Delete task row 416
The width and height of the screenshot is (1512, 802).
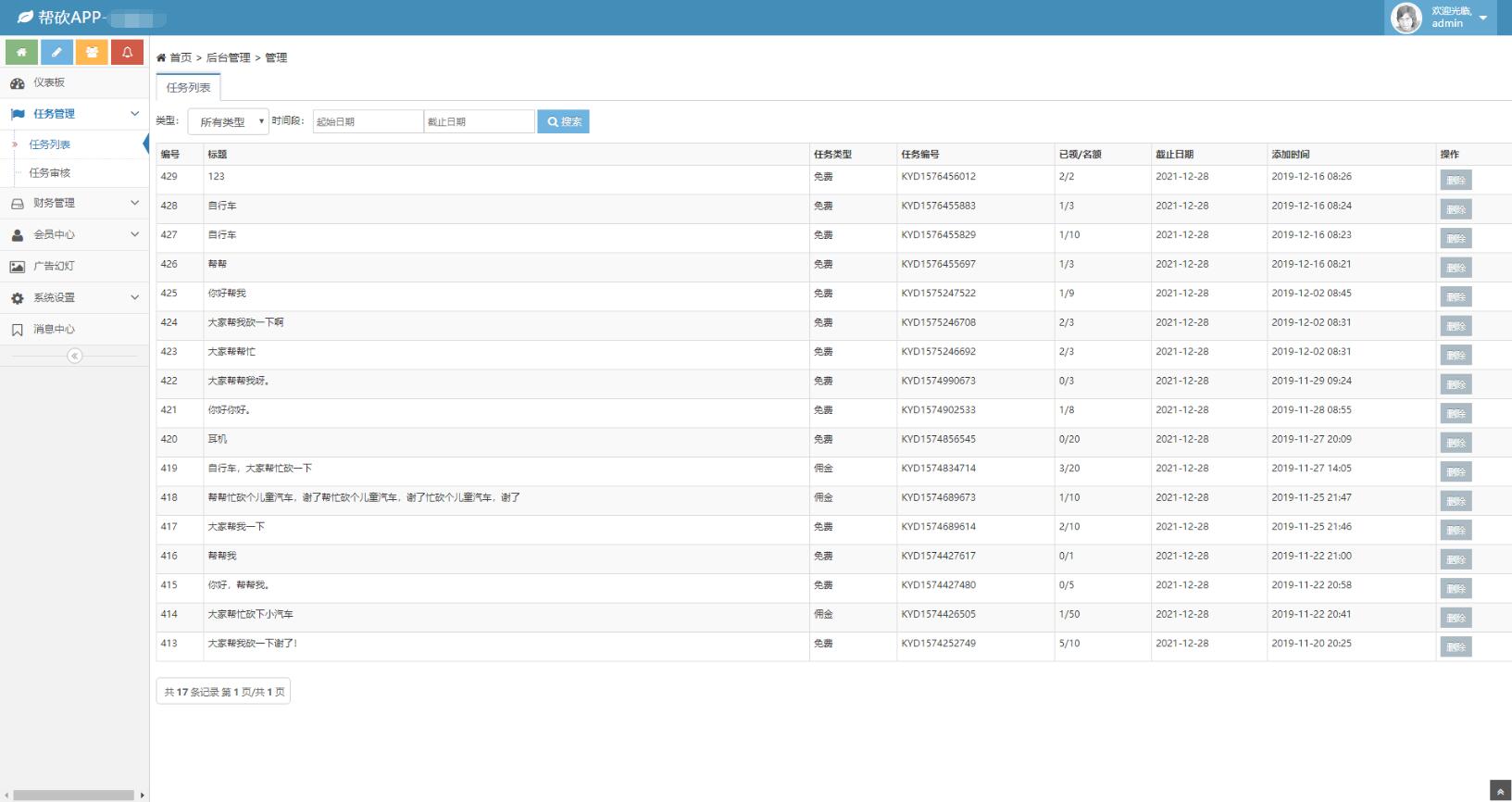(x=1456, y=559)
